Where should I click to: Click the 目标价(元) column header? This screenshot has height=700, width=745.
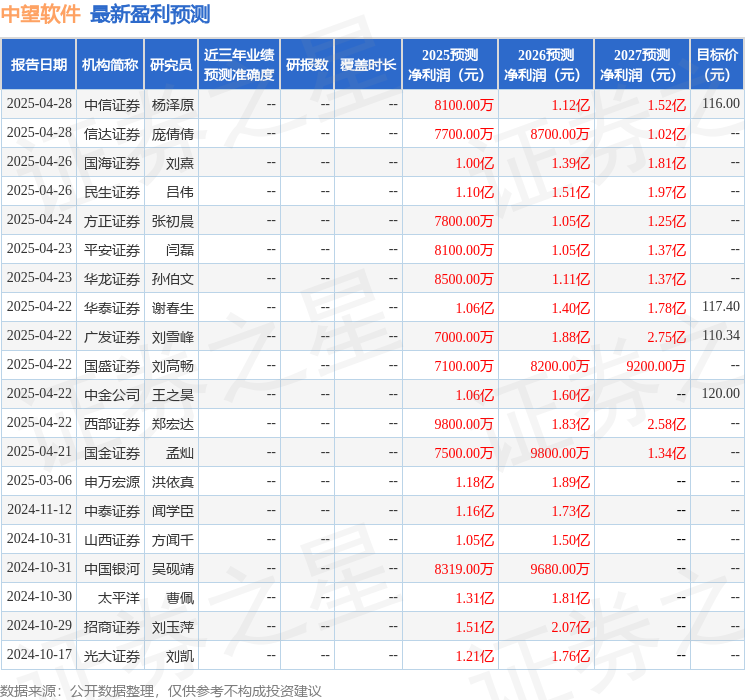point(717,64)
